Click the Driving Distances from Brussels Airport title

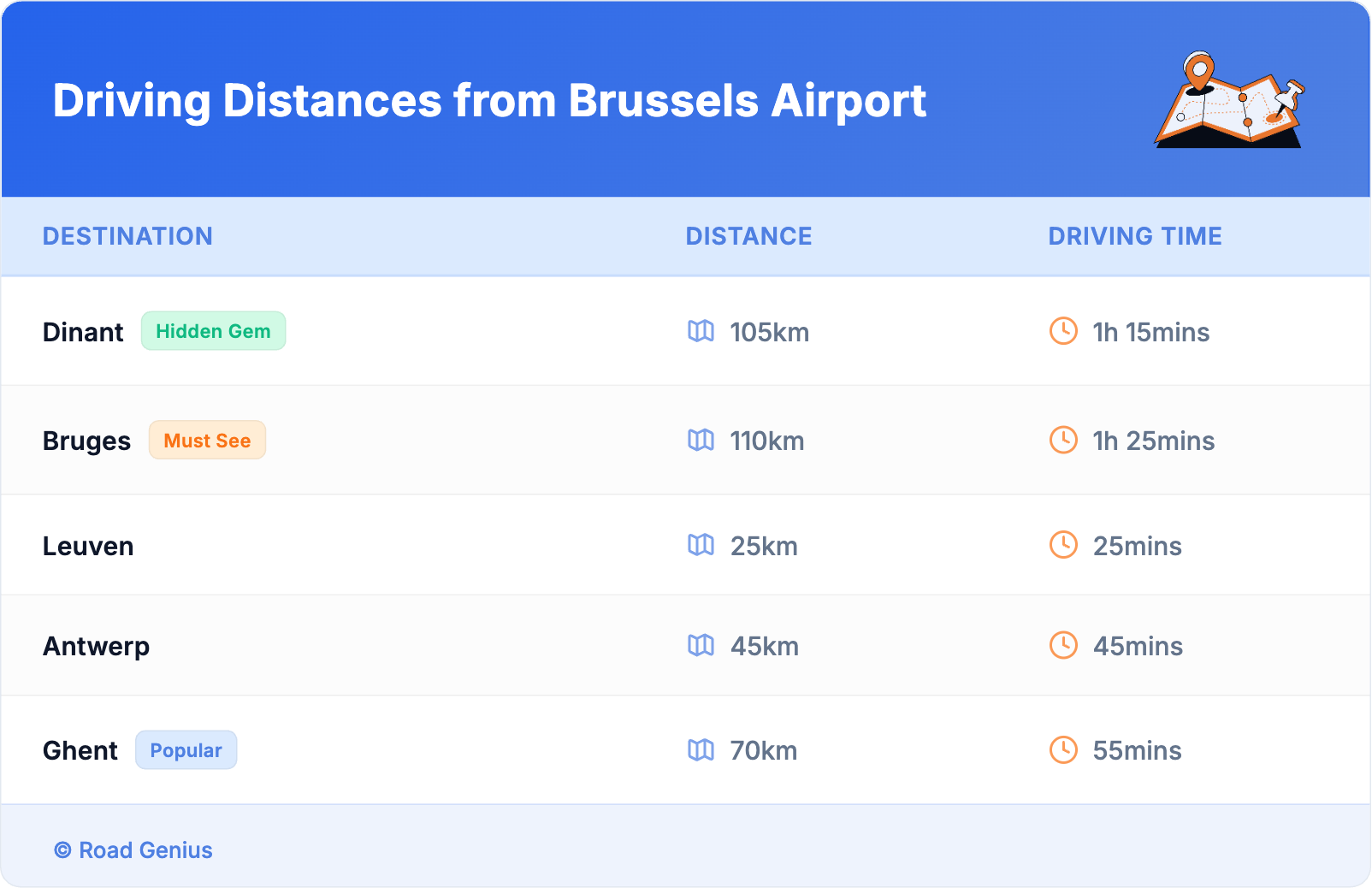coord(489,101)
